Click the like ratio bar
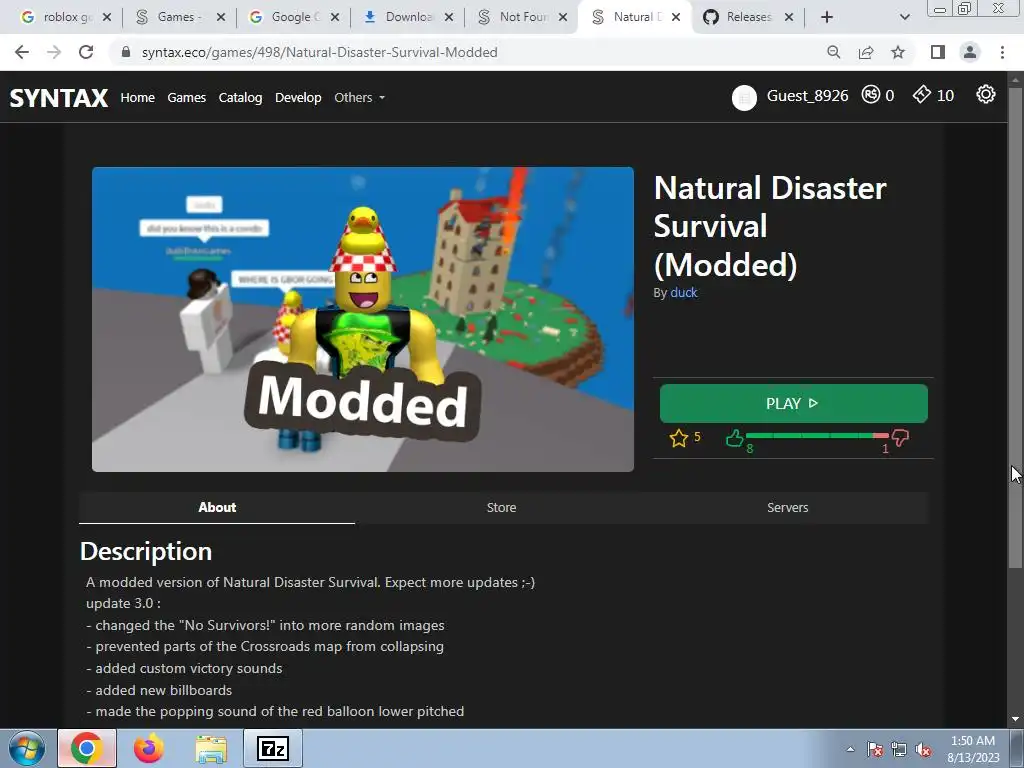 tap(817, 435)
